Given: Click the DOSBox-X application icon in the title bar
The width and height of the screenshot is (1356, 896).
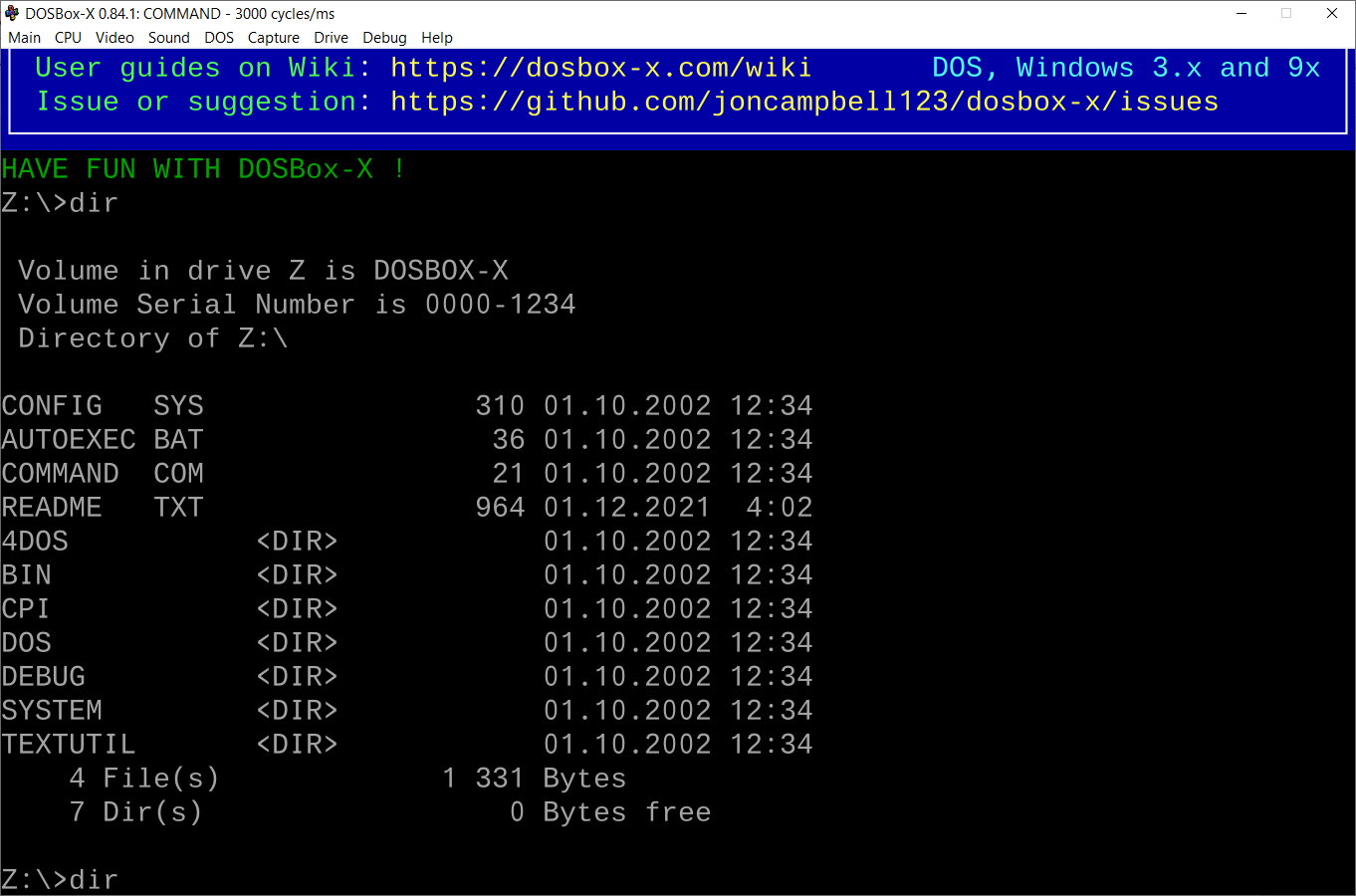Looking at the screenshot, I should pyautogui.click(x=11, y=13).
